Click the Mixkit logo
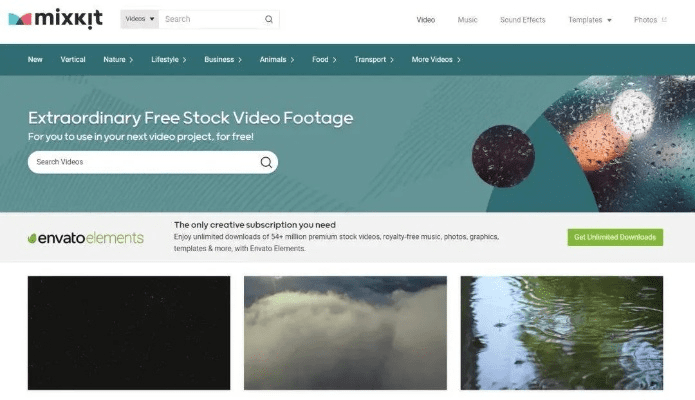Image resolution: width=695 pixels, height=400 pixels. click(55, 19)
